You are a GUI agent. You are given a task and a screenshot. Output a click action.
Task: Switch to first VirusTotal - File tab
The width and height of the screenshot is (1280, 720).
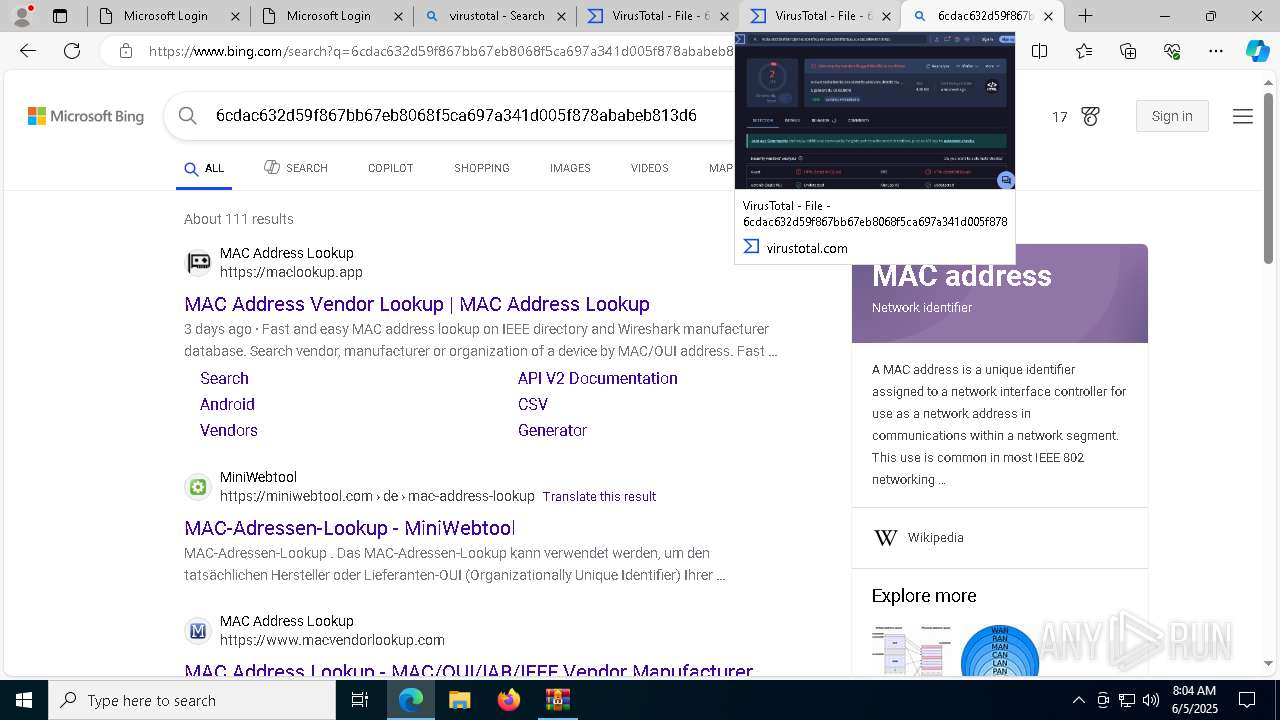click(657, 16)
